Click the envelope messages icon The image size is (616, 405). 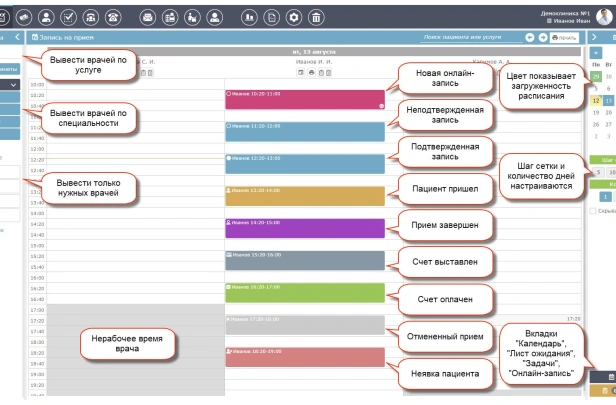point(147,17)
